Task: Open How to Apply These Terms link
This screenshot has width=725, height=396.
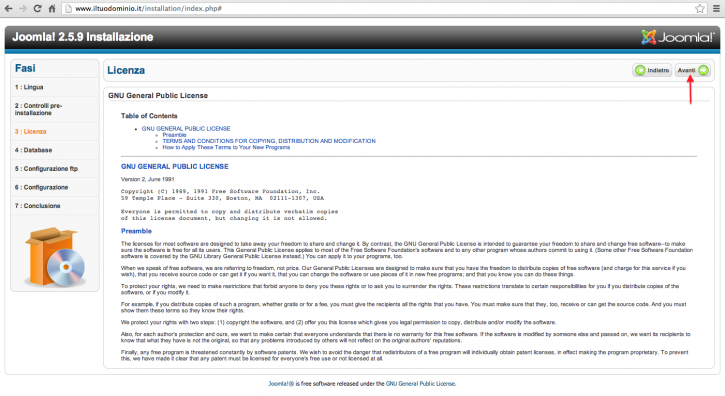Action: 226,147
